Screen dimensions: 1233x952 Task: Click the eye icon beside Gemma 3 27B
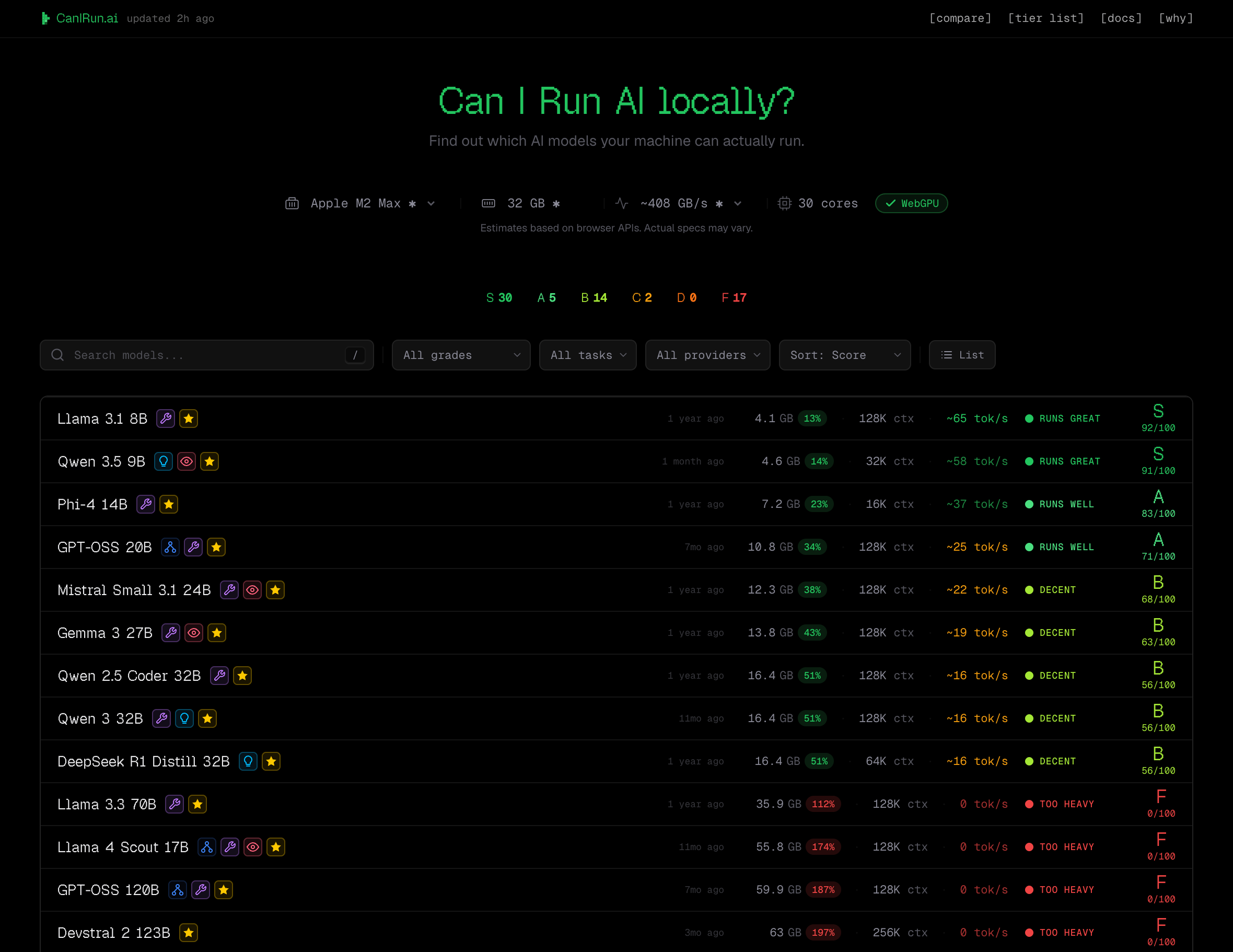point(194,633)
